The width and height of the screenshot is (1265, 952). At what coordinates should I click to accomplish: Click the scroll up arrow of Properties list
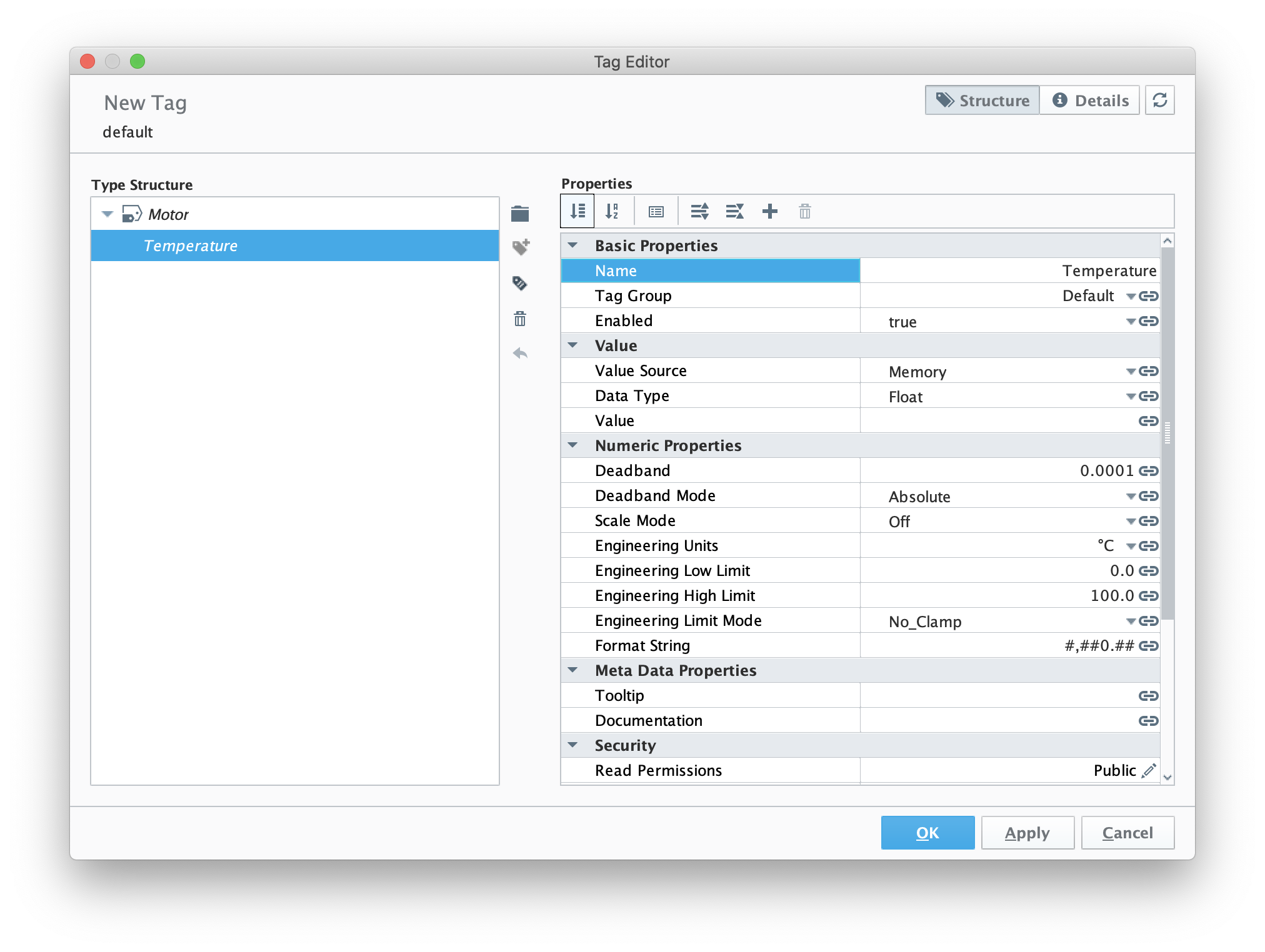(1167, 241)
